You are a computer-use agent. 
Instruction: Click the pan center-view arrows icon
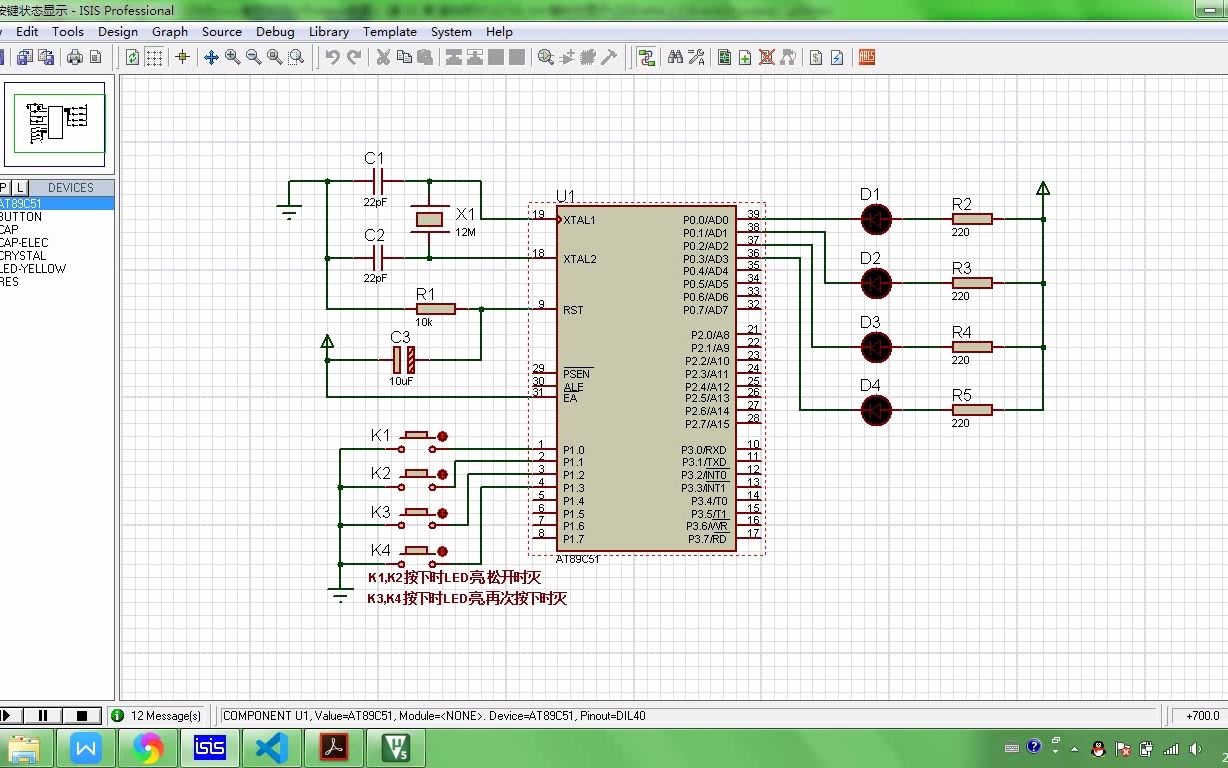211,57
